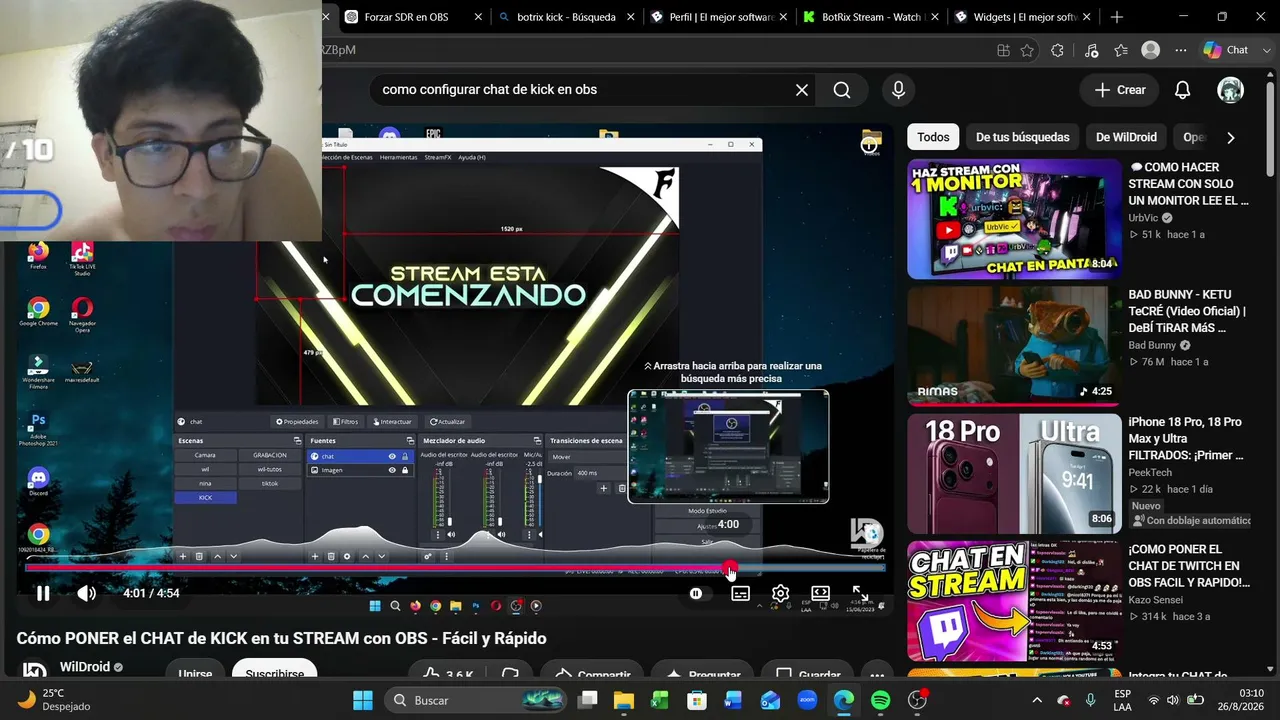This screenshot has width=1280, height=720.
Task: Open the 'COMO HACER STREAM CON SOLO' title
Action: (x=1189, y=184)
